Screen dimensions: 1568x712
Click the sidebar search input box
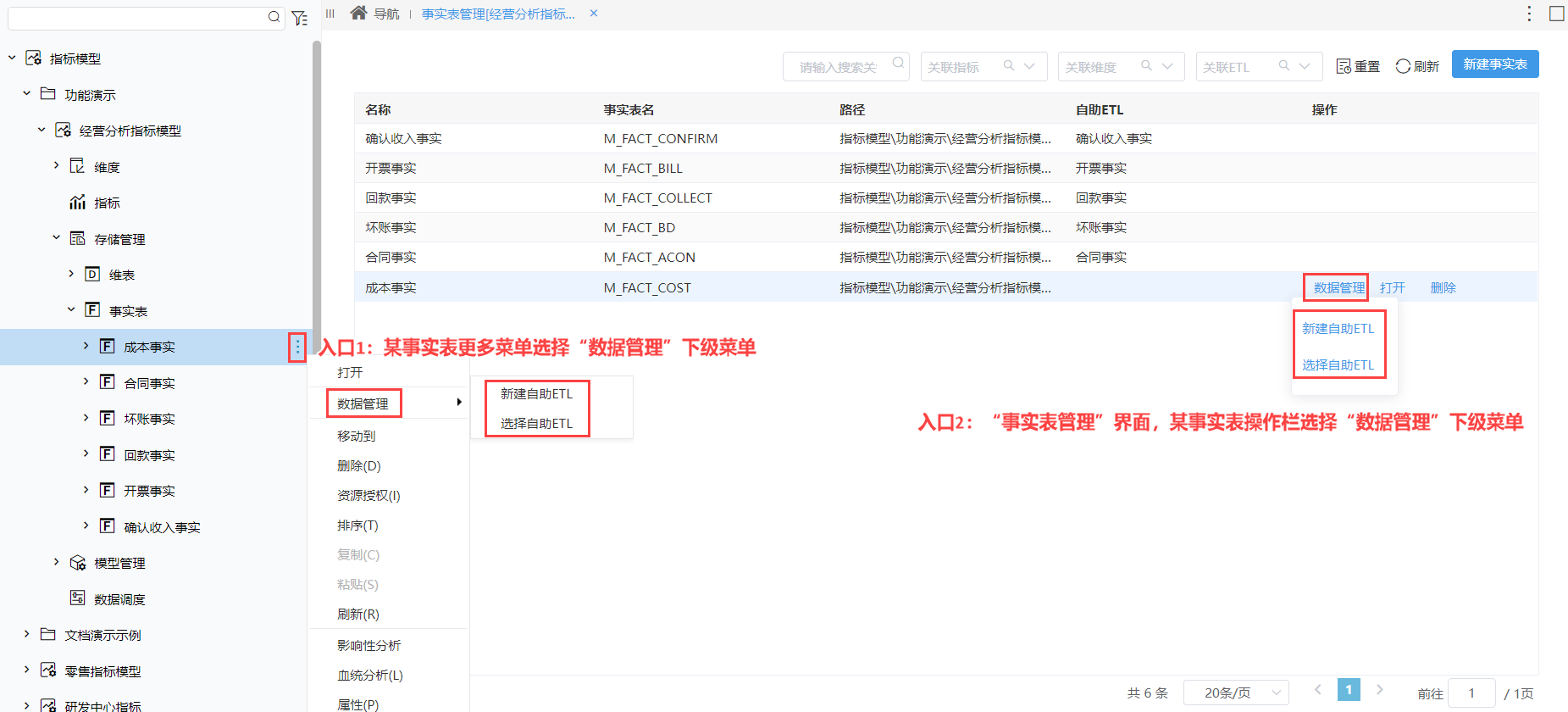tap(145, 17)
